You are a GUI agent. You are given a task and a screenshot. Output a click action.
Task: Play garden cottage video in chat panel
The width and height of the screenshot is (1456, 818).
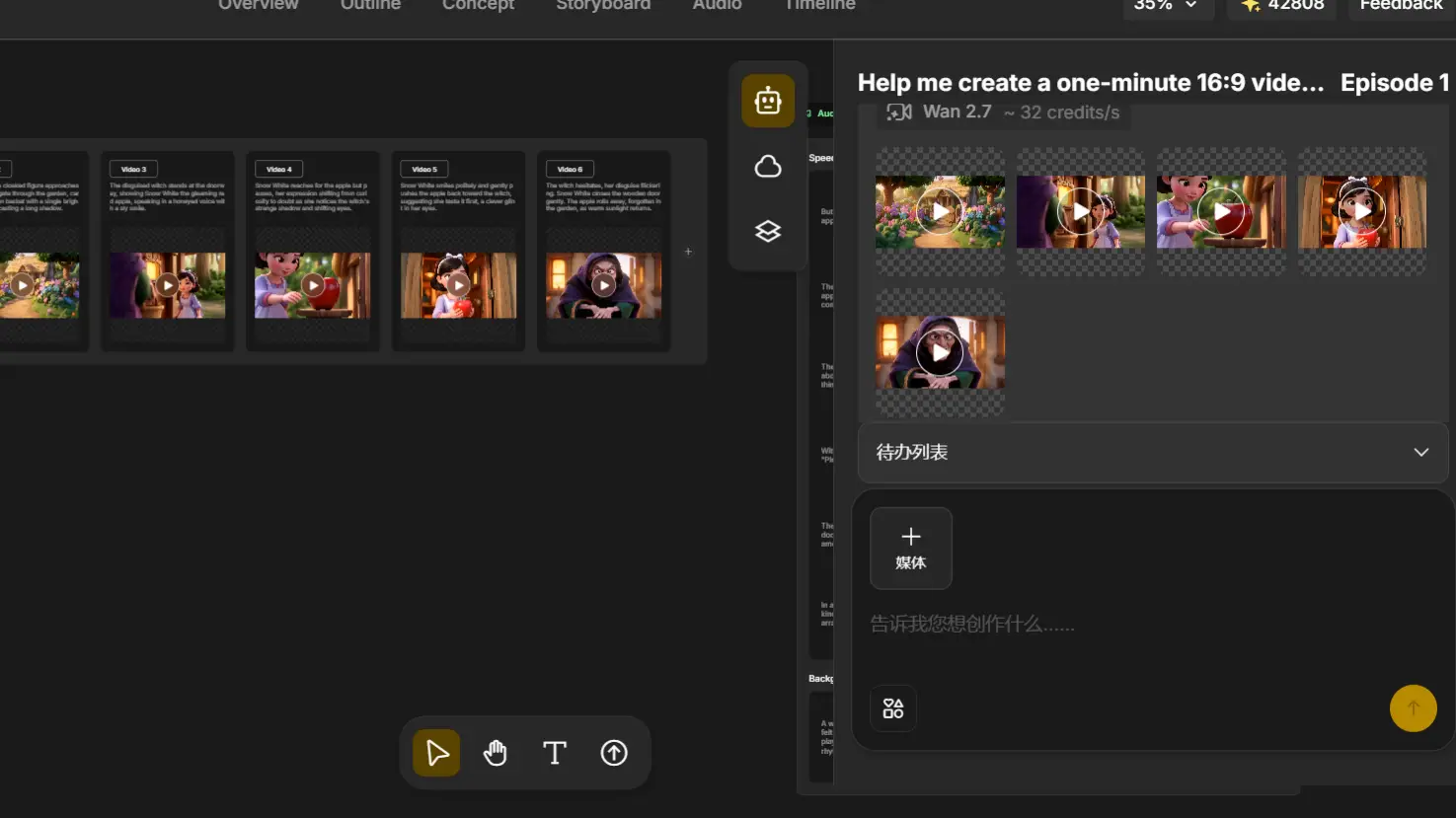click(x=940, y=211)
